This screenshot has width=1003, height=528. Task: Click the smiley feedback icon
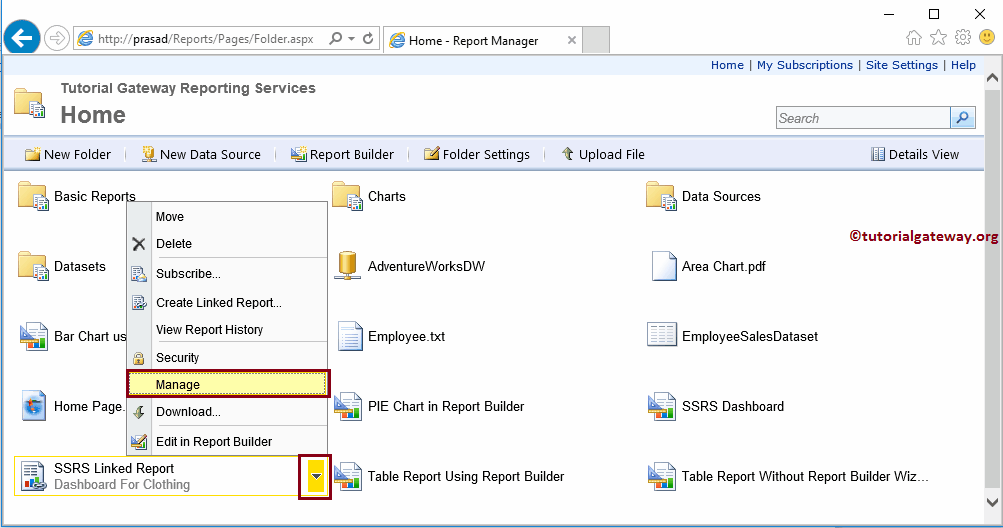coord(987,38)
